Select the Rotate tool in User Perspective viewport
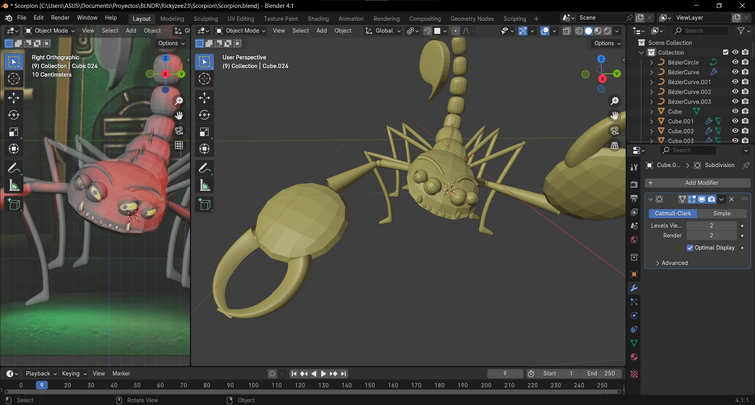This screenshot has height=405, width=755. pyautogui.click(x=205, y=115)
